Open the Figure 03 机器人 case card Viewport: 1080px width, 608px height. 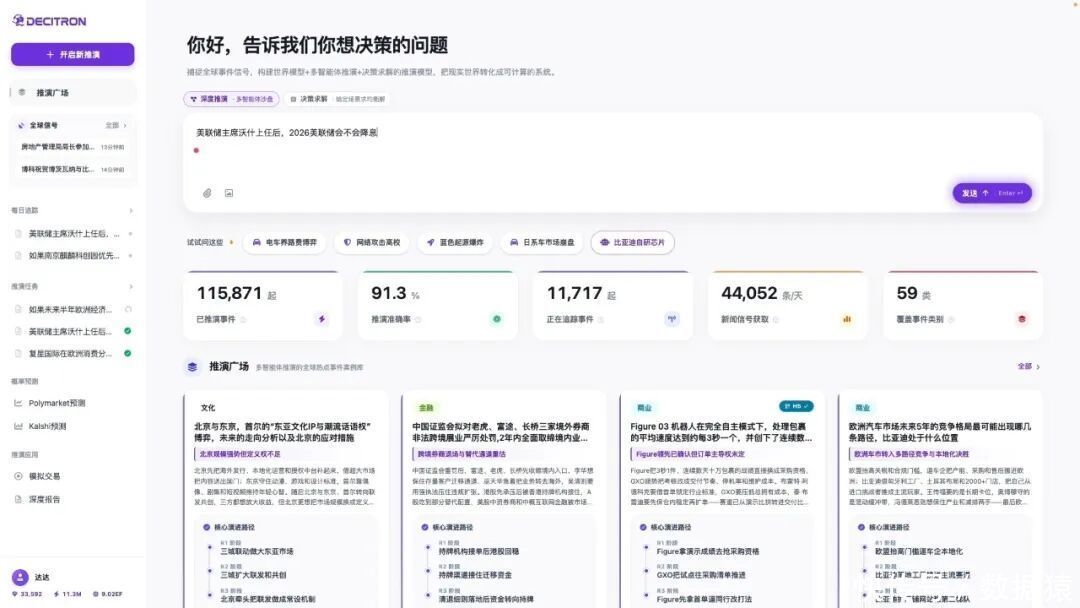[722, 500]
